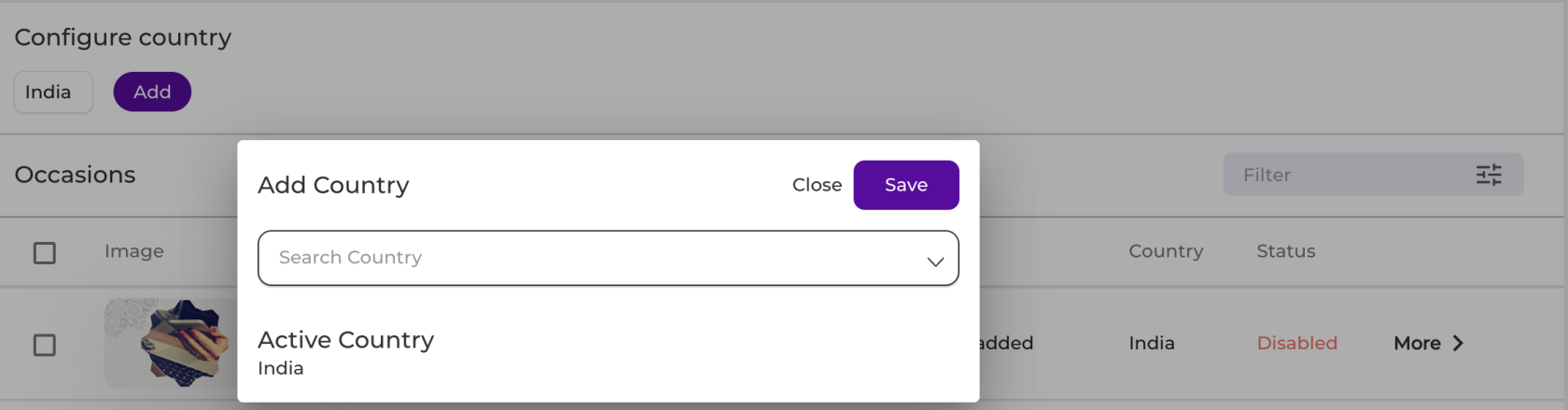Tick the checkbox for the first occasion row
This screenshot has width=1568, height=410.
click(45, 345)
